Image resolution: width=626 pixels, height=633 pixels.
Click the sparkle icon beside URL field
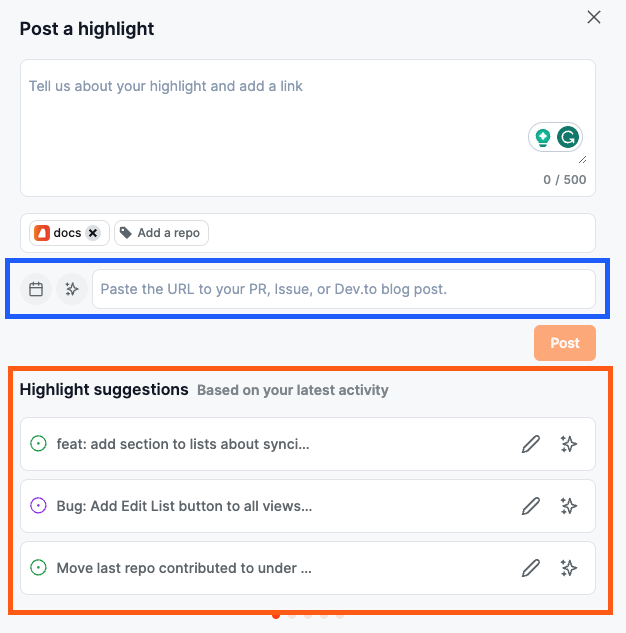71,289
